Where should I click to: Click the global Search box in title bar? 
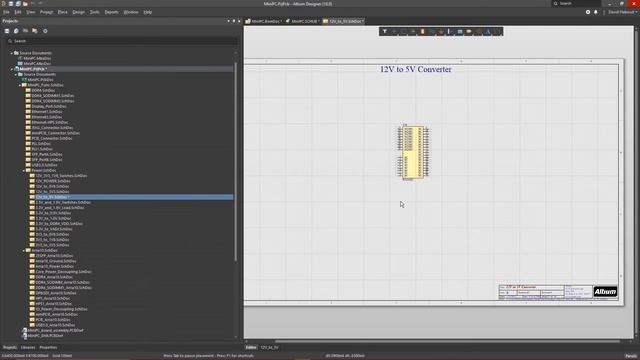(576, 3)
